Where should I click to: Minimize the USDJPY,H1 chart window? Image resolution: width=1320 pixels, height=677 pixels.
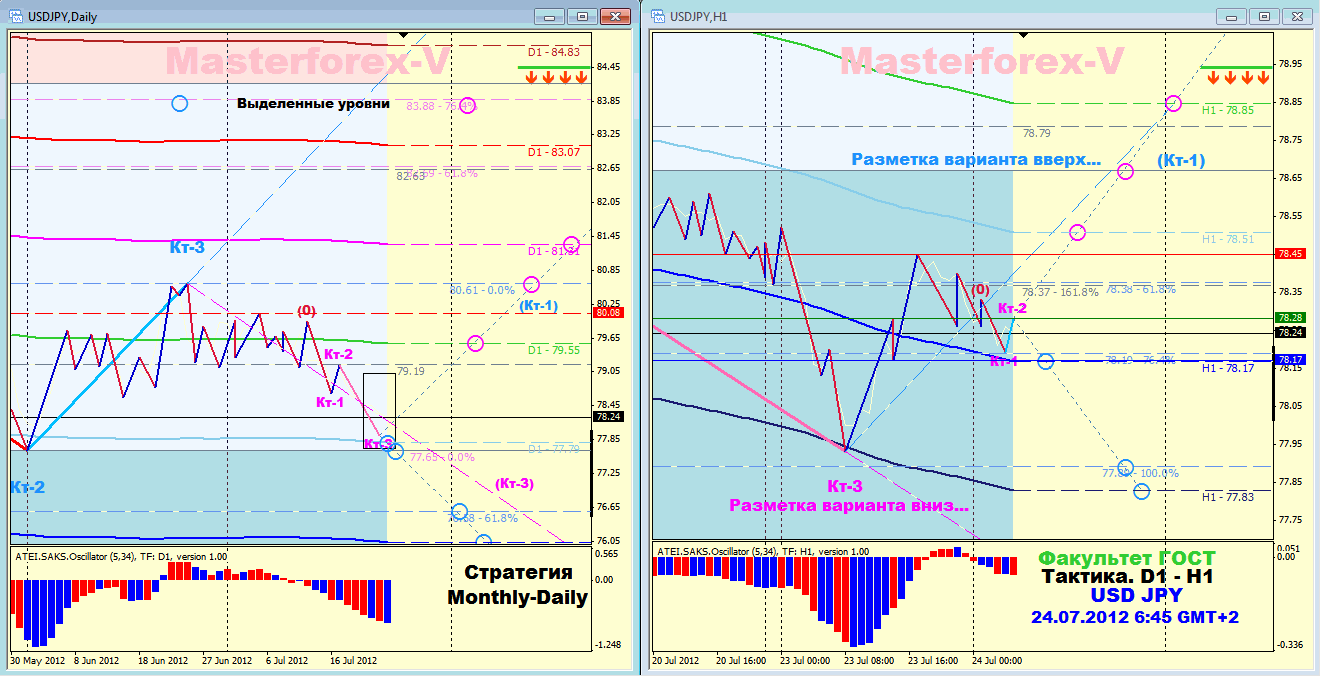(x=1232, y=16)
